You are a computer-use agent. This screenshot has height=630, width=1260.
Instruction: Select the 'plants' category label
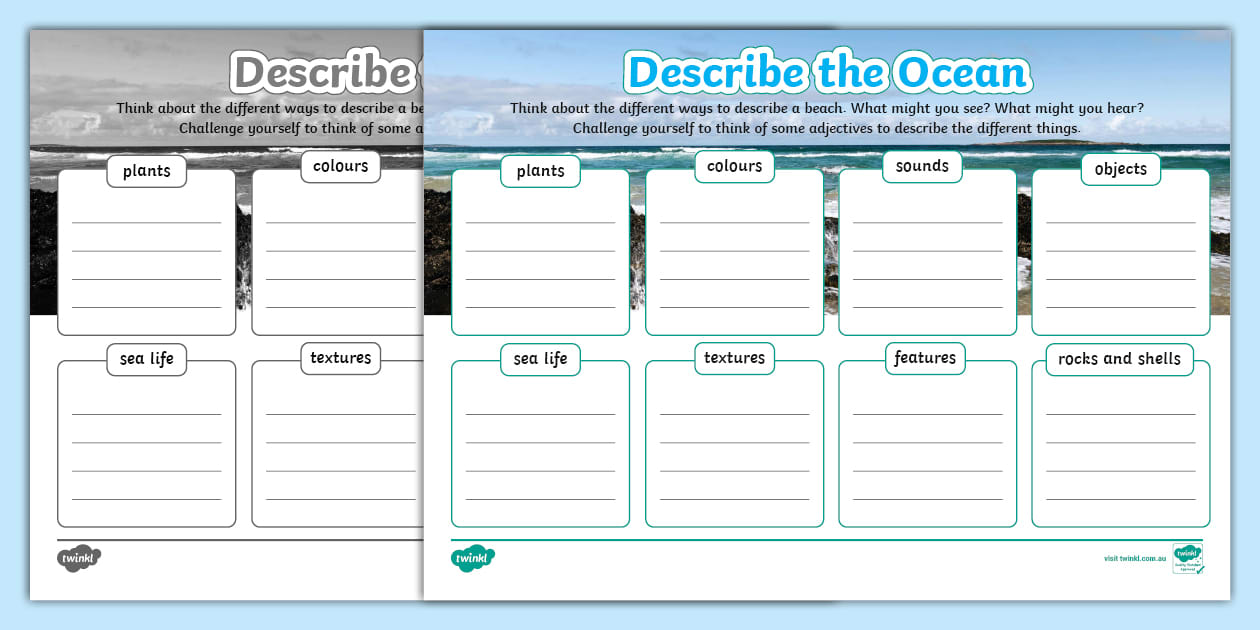(540, 171)
